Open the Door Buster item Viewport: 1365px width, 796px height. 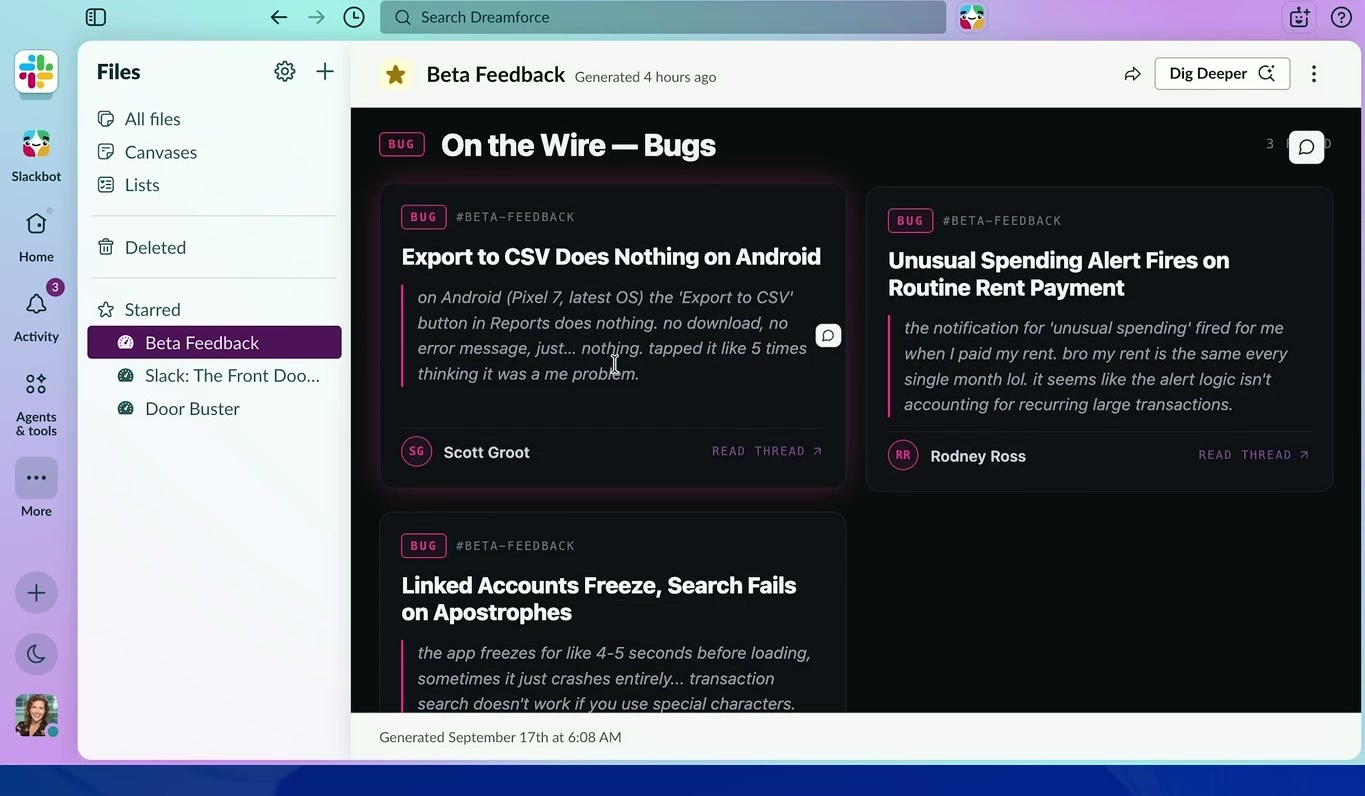pyautogui.click(x=214, y=409)
